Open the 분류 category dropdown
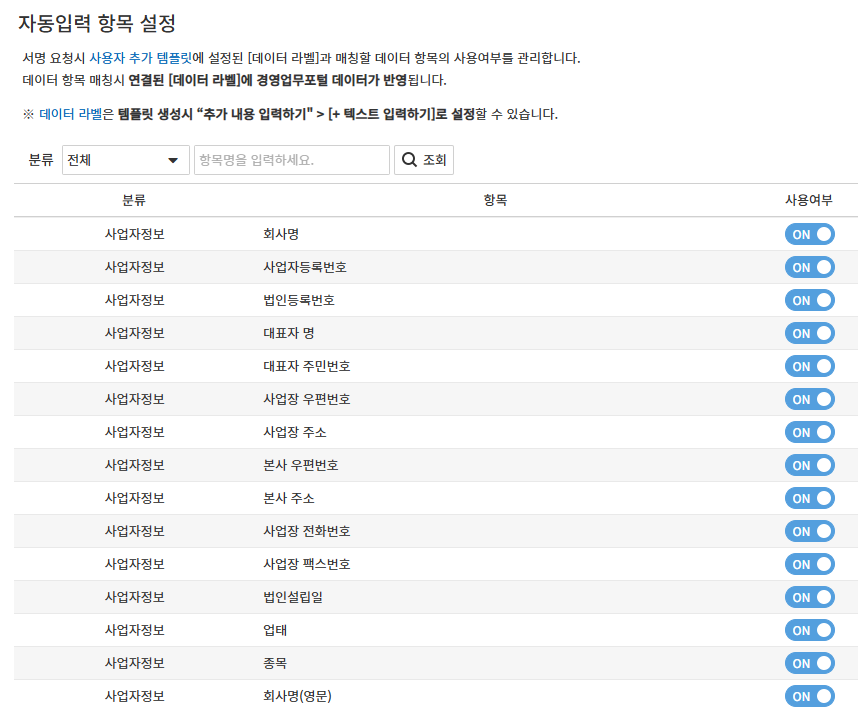This screenshot has height=711, width=858. point(125,160)
